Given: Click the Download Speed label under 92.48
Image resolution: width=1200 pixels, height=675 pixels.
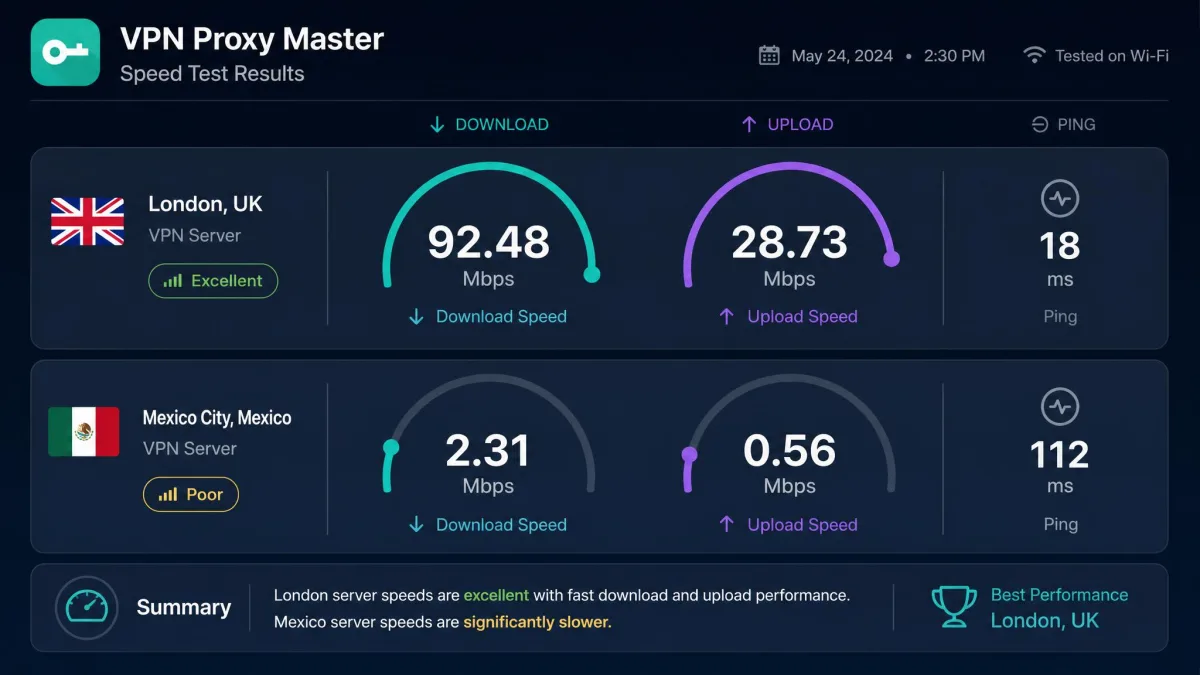Looking at the screenshot, I should (501, 317).
